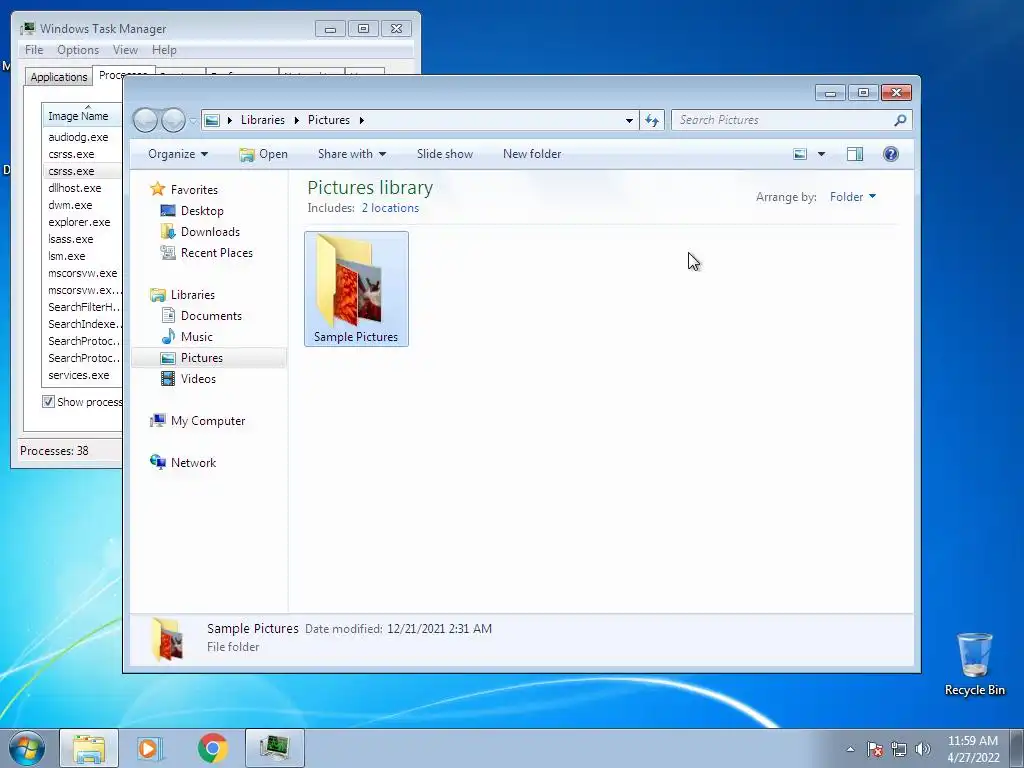The height and width of the screenshot is (768, 1024).
Task: Click the volume speaker tray icon
Action: [923, 749]
